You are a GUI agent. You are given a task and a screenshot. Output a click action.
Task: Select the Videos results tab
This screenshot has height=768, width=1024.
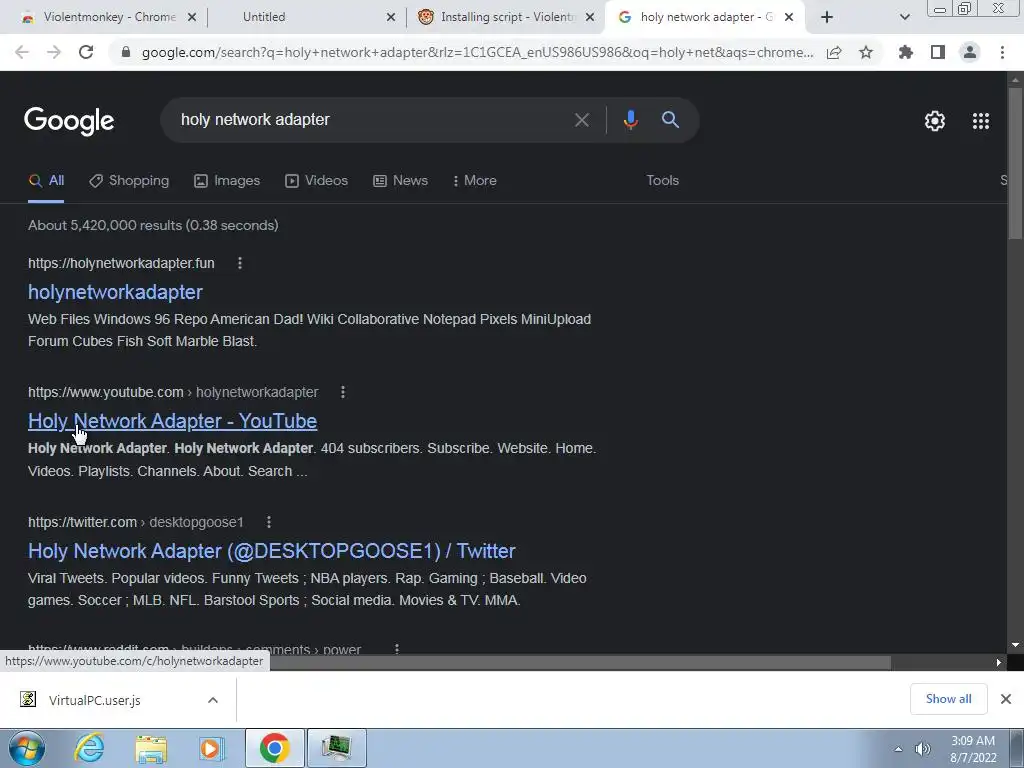317,180
